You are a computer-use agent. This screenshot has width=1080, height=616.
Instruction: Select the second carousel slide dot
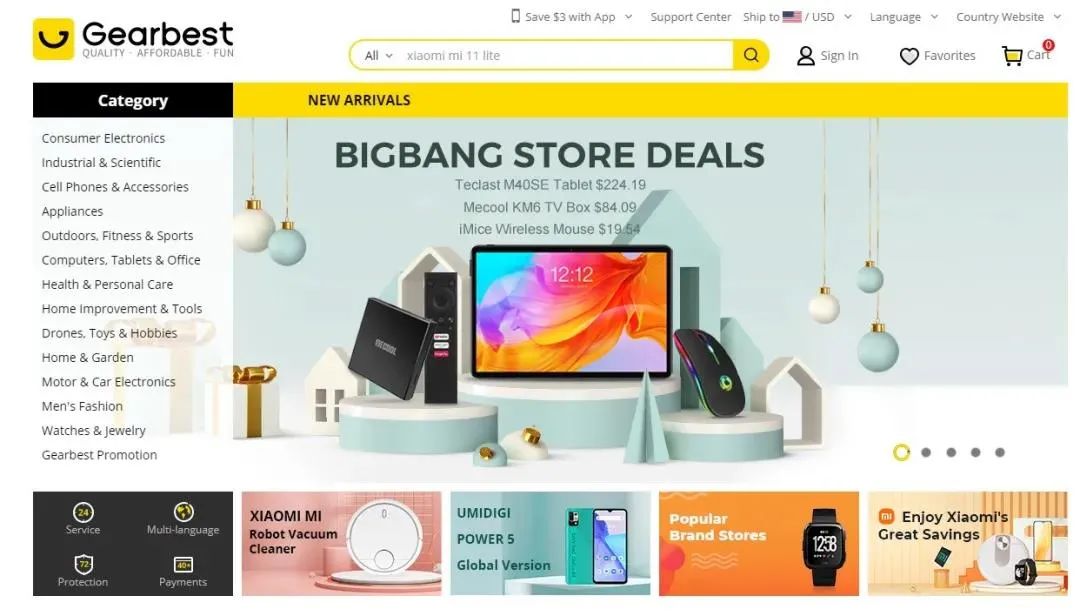click(926, 453)
